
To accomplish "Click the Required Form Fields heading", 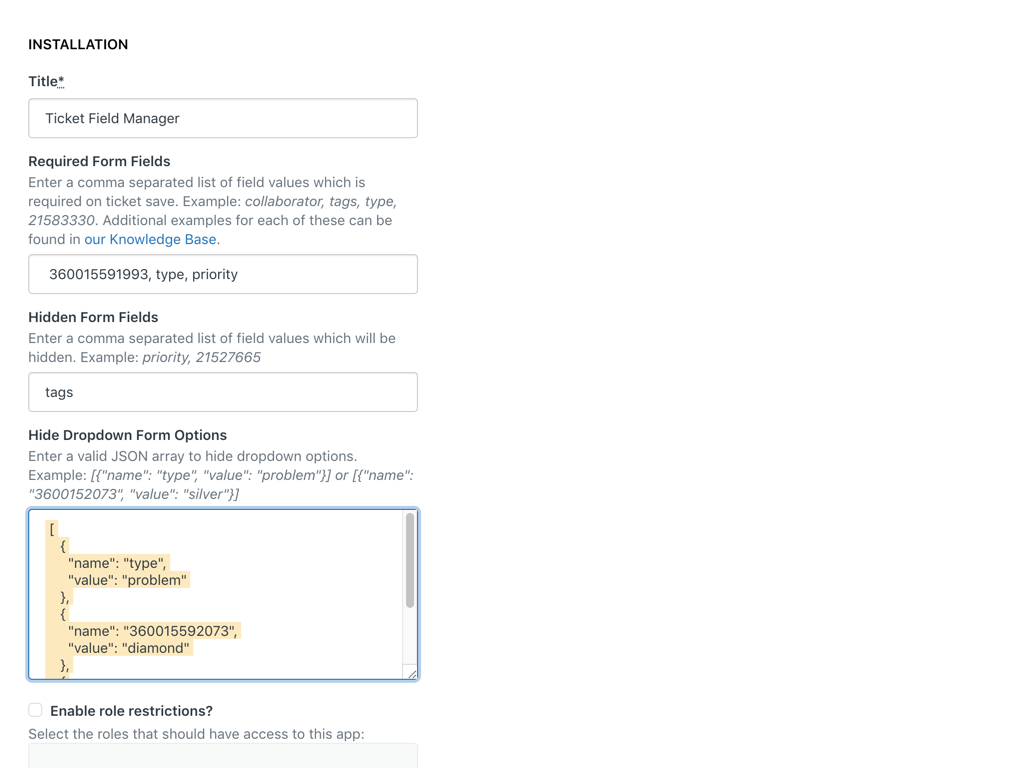I will pos(99,161).
